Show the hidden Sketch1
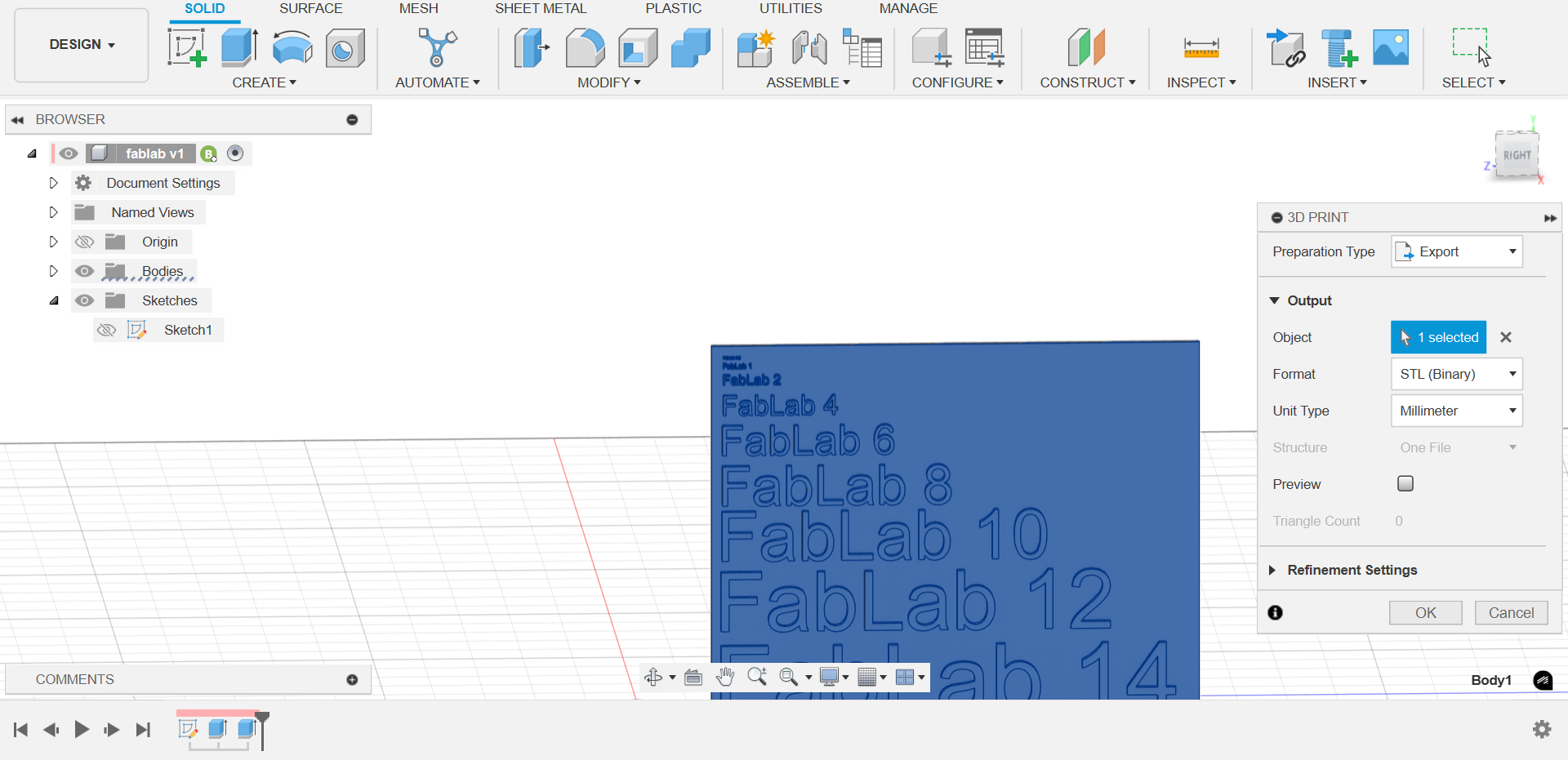Viewport: 1568px width, 760px height. [107, 330]
